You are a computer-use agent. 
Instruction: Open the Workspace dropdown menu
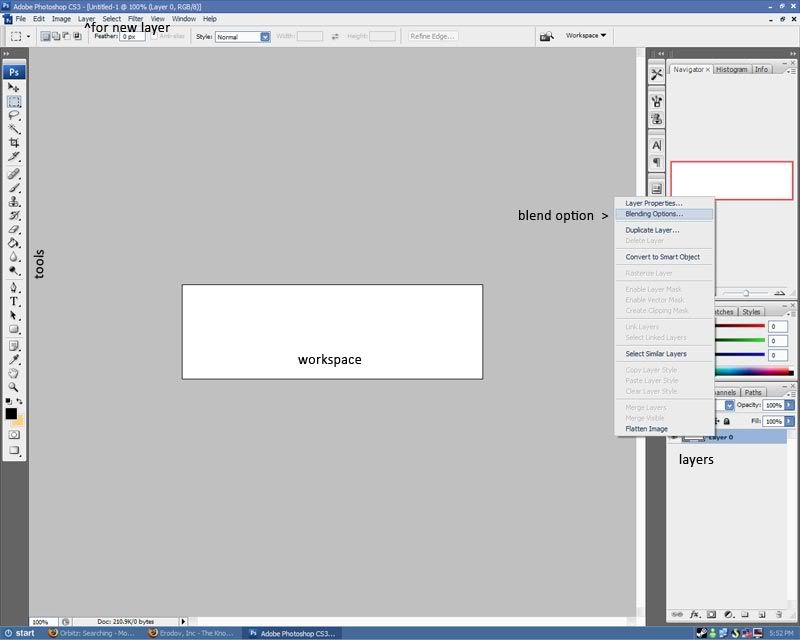click(x=586, y=36)
